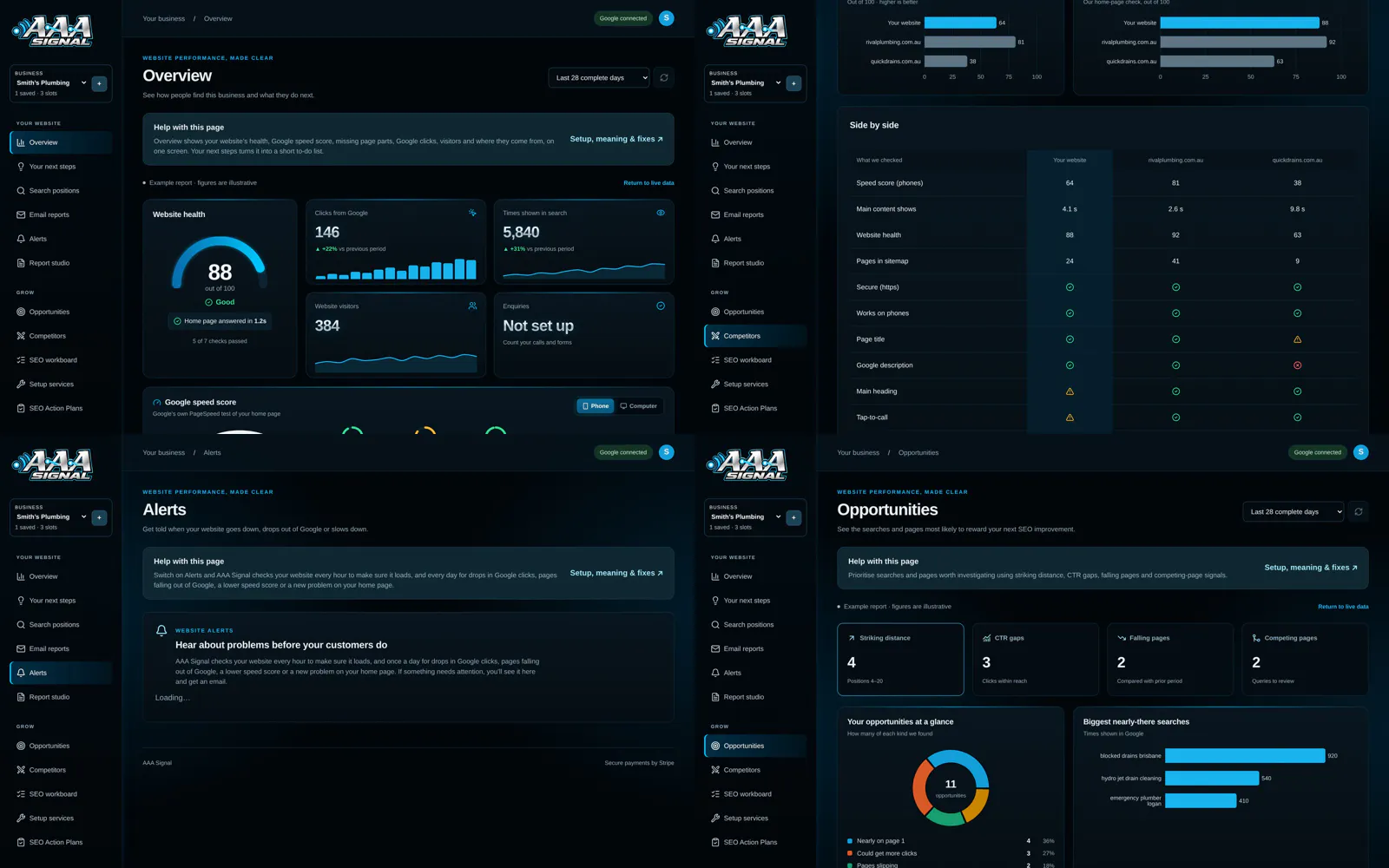Image resolution: width=1389 pixels, height=868 pixels.
Task: Select the Striking distance filter card
Action: click(x=900, y=660)
